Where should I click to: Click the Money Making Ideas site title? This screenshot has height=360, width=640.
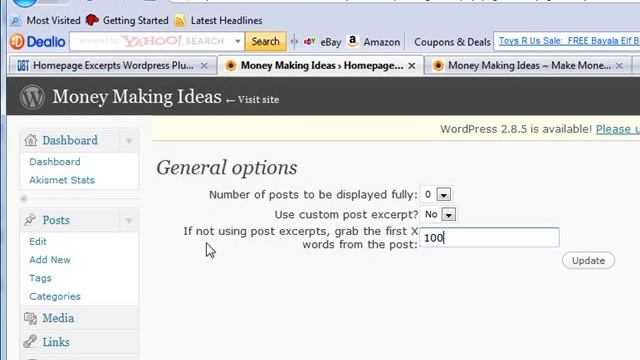(137, 97)
